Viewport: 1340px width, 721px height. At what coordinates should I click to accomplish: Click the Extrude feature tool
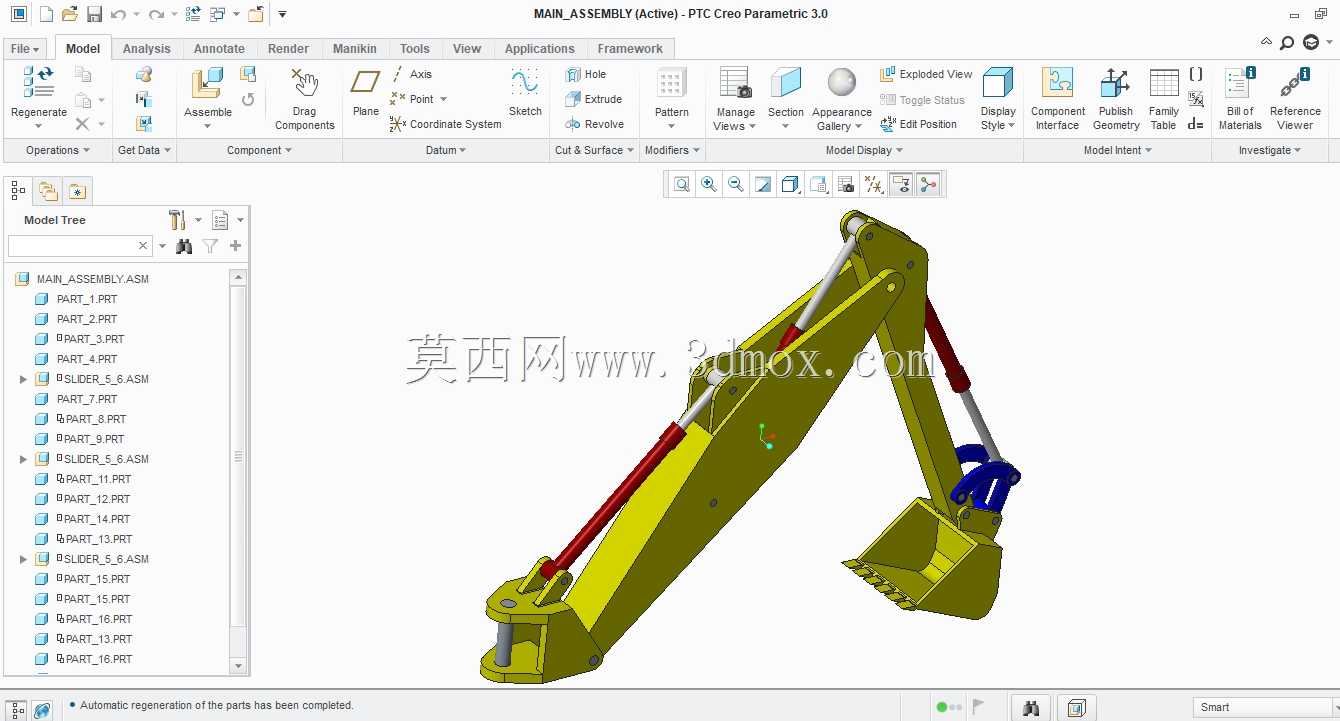click(594, 99)
